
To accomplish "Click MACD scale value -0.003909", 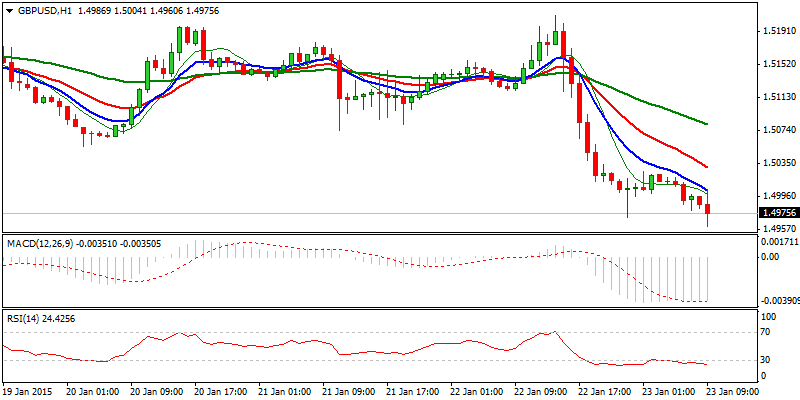I will click(x=779, y=301).
